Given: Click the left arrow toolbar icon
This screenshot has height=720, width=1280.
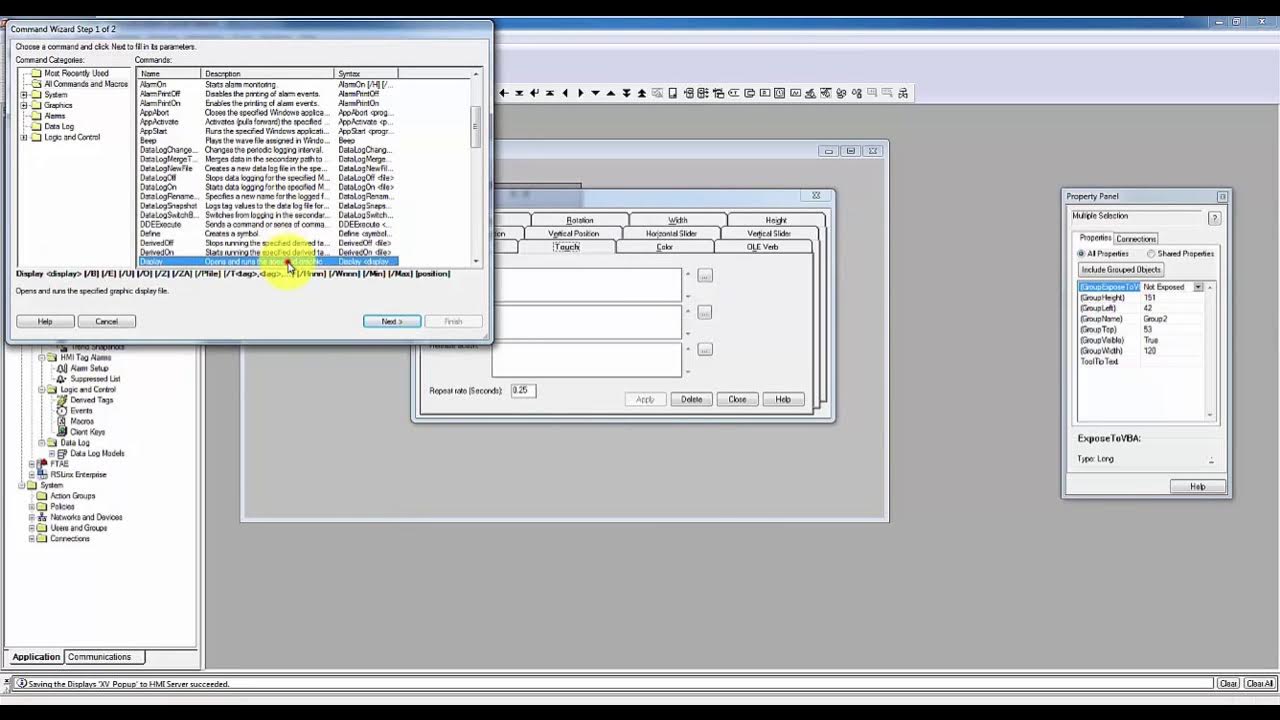Looking at the screenshot, I should click(504, 93).
